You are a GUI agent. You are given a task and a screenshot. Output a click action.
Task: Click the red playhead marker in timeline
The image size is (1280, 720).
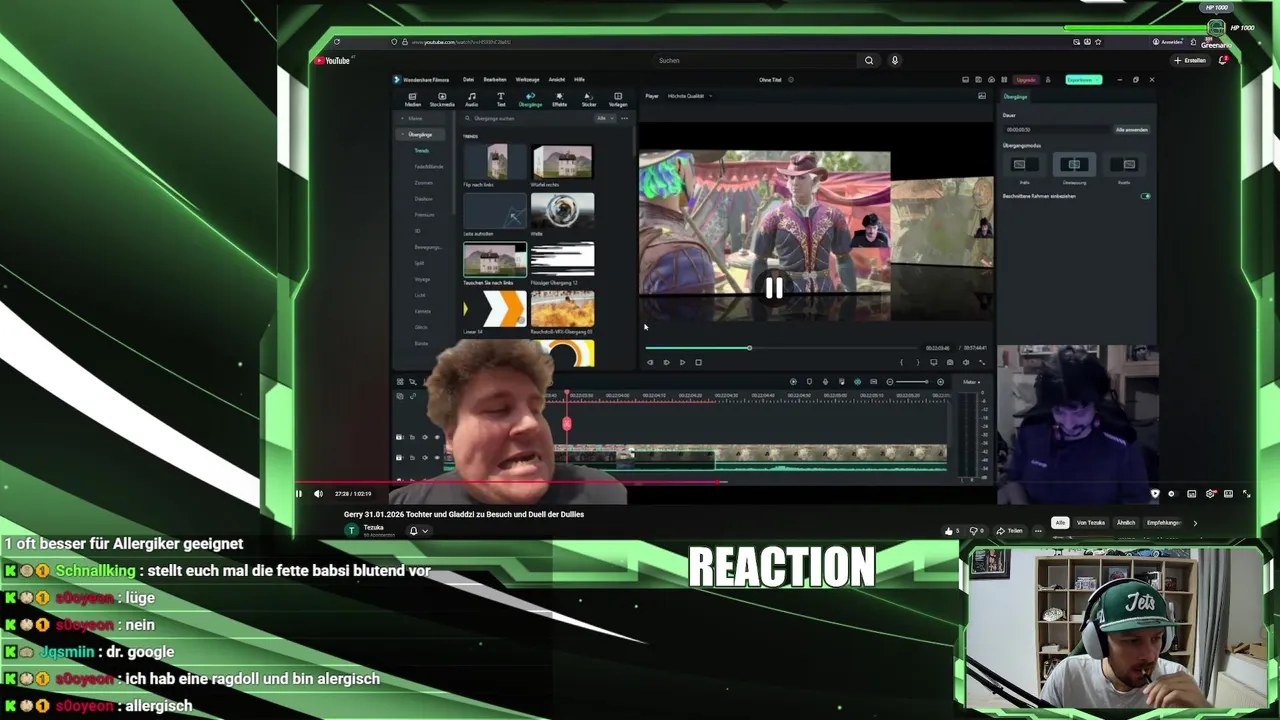point(566,424)
